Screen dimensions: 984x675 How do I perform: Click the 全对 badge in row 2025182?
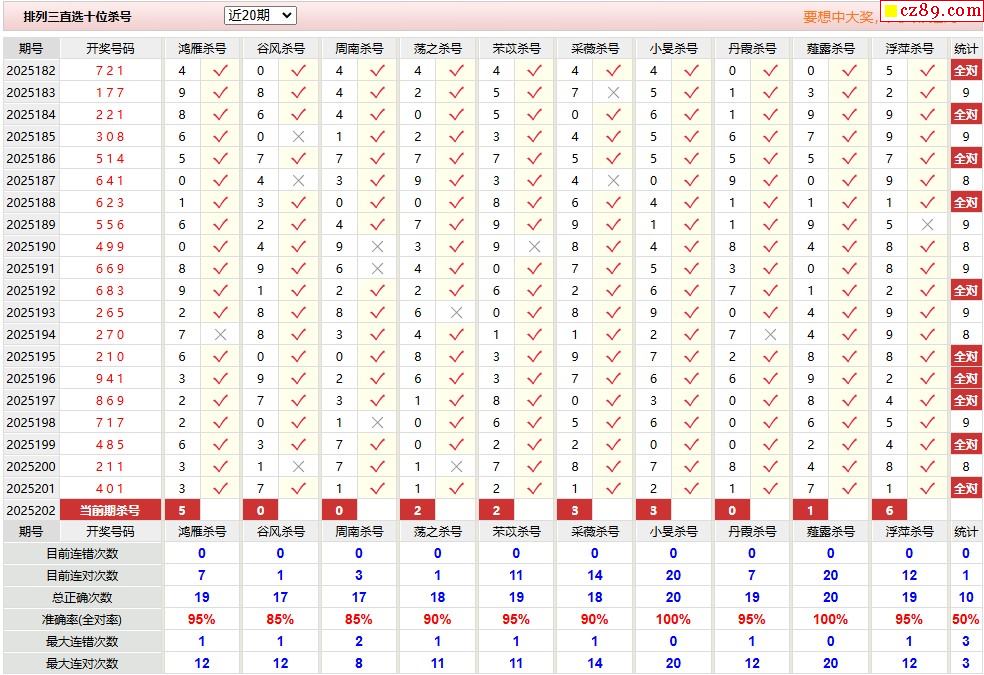[x=966, y=71]
